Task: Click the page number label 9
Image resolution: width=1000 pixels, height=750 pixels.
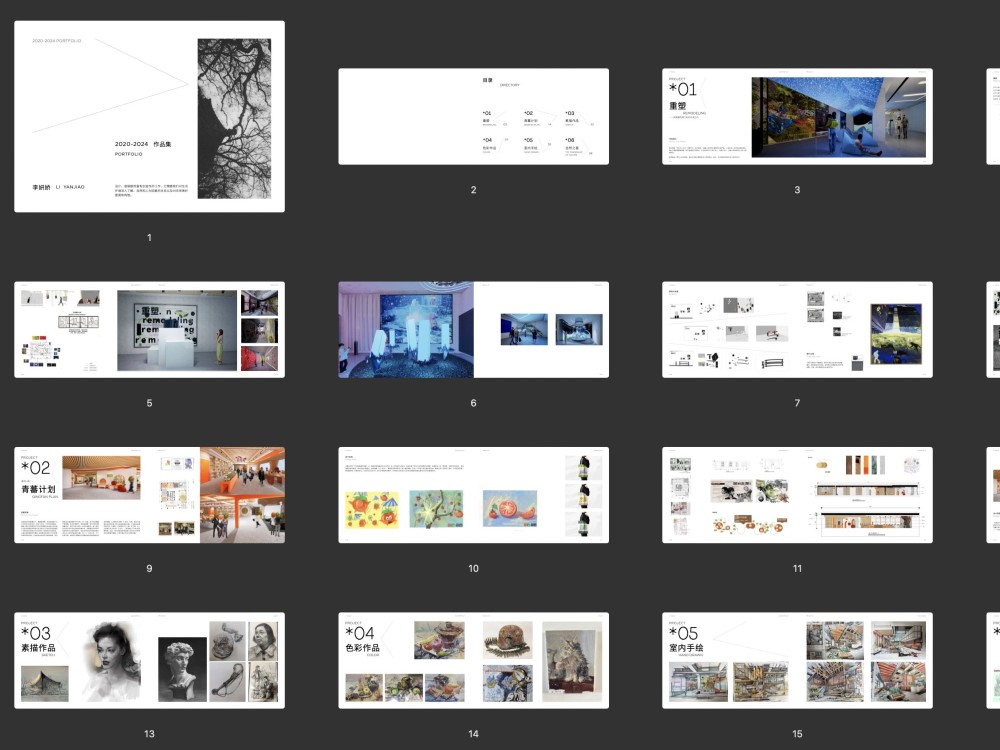Action: 149,568
